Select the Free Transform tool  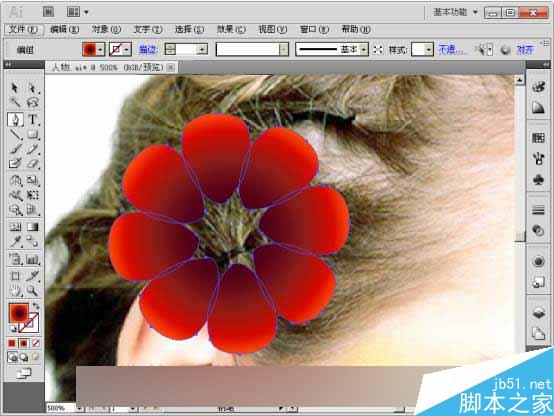point(32,195)
